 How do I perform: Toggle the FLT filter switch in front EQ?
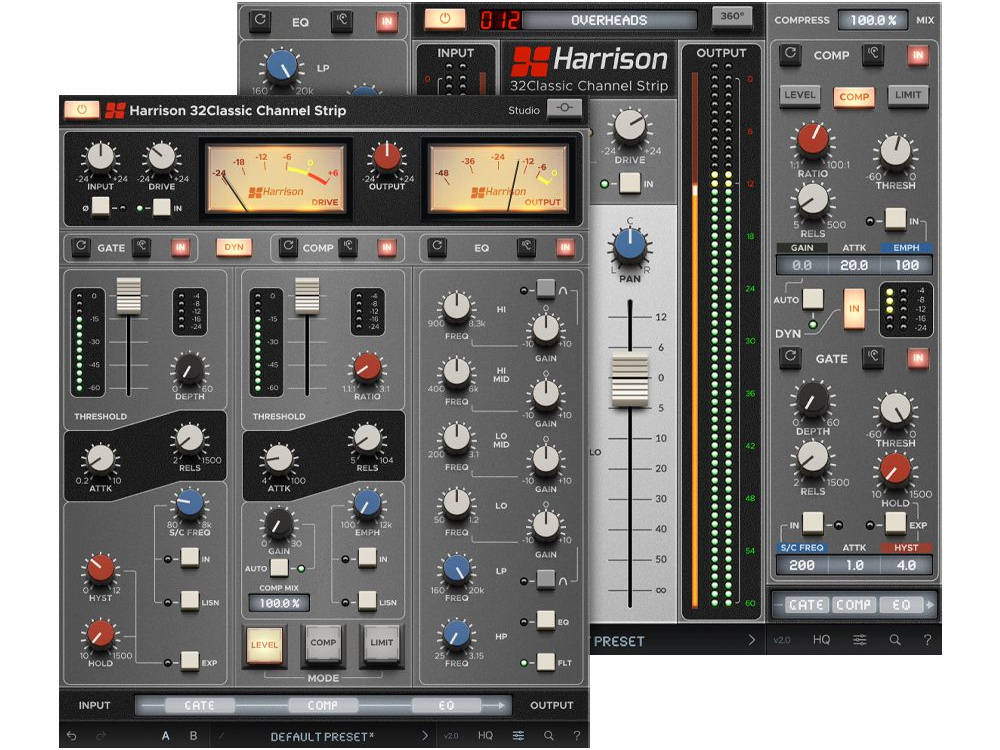[x=545, y=662]
